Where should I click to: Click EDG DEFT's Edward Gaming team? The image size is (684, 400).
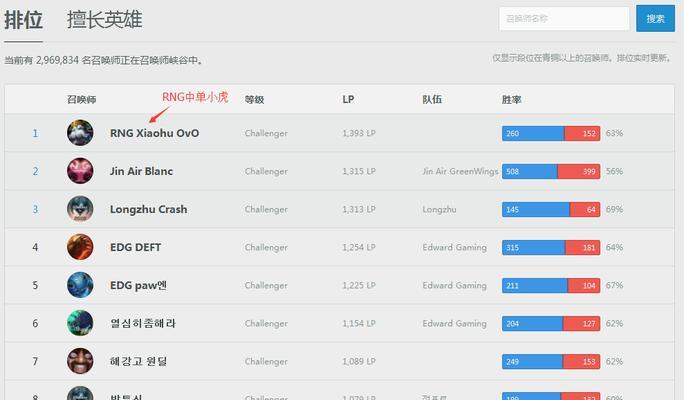coord(454,247)
